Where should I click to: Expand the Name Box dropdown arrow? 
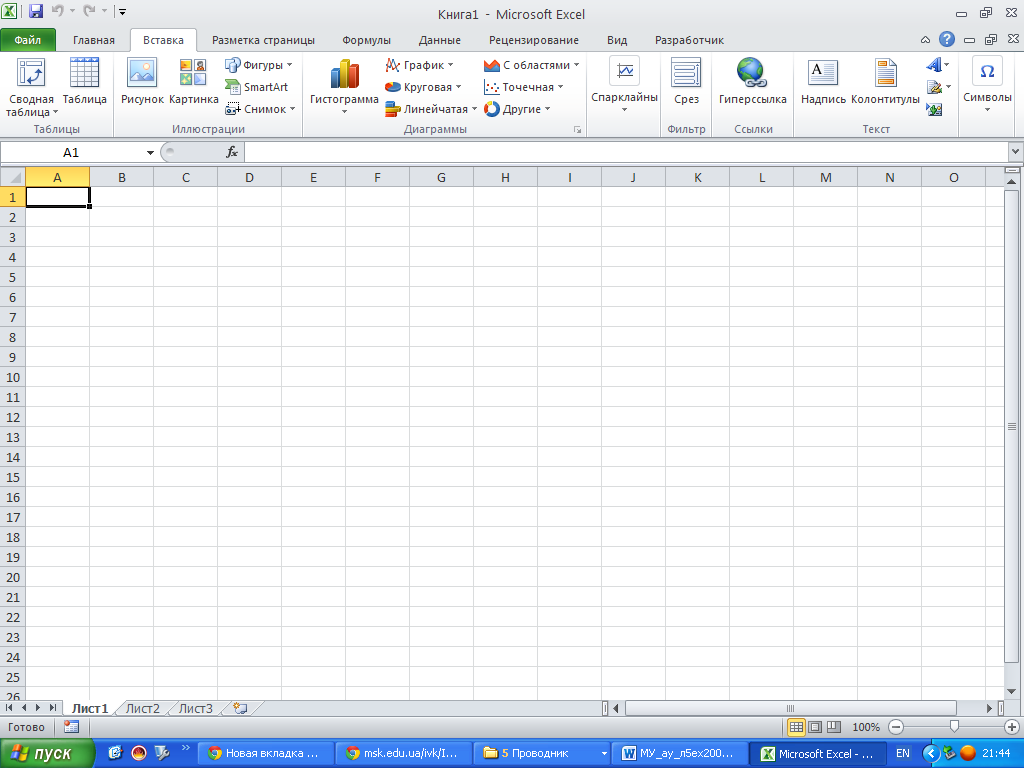pyautogui.click(x=150, y=153)
